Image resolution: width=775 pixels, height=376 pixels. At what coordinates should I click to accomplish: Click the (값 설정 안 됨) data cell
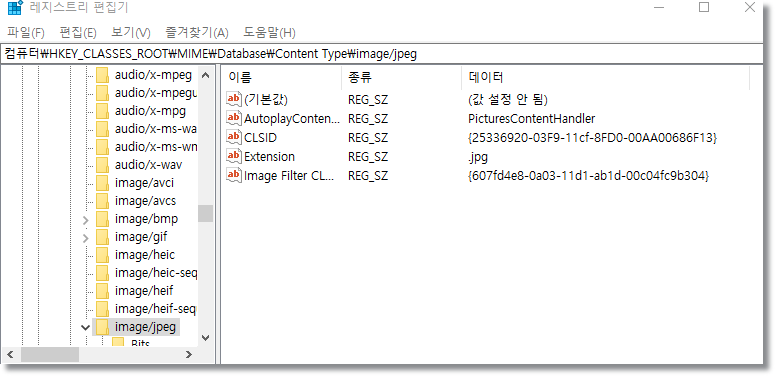[x=508, y=100]
